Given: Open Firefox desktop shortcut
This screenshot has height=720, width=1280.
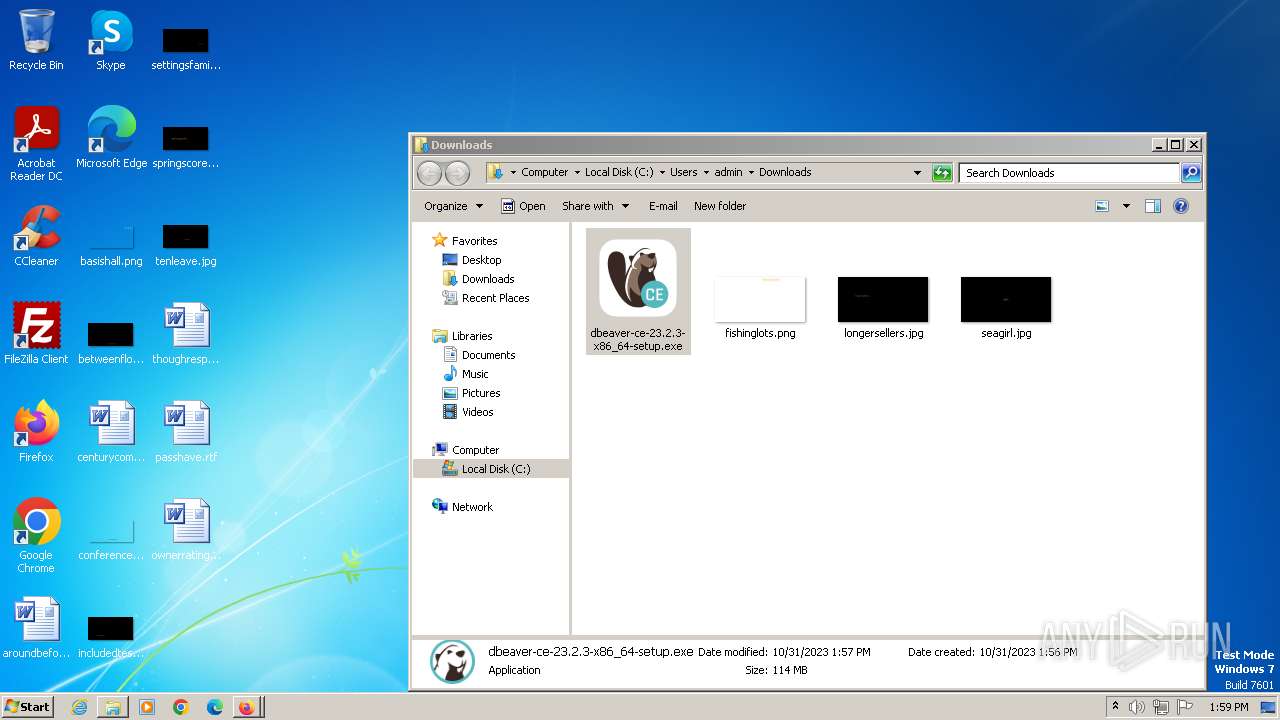Looking at the screenshot, I should tap(36, 432).
